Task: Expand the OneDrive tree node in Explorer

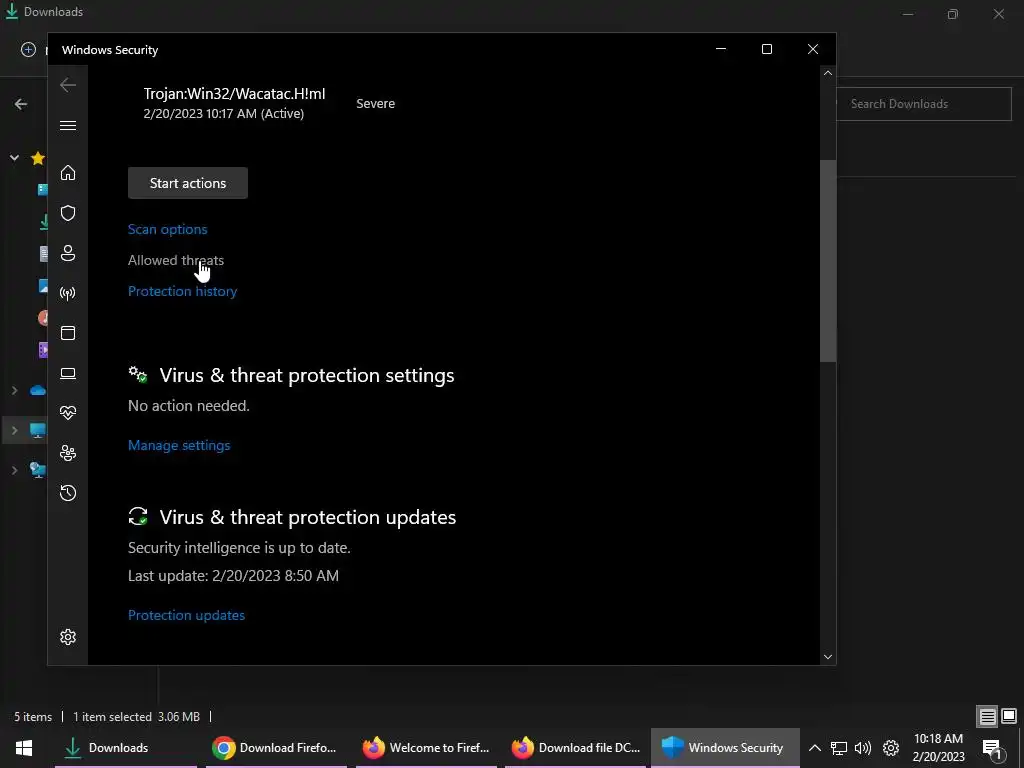Action: tap(14, 391)
